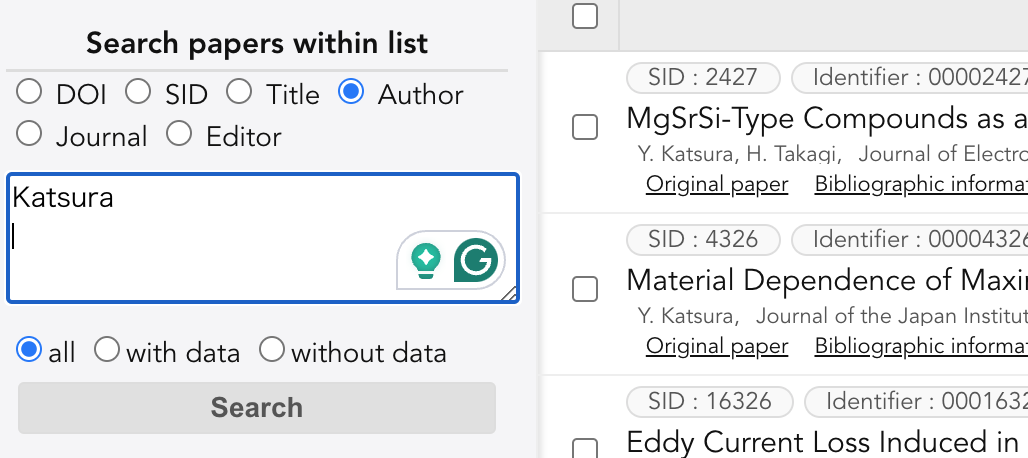Click the green lightbulb suggestion icon
Image resolution: width=1028 pixels, height=458 pixels.
point(426,261)
